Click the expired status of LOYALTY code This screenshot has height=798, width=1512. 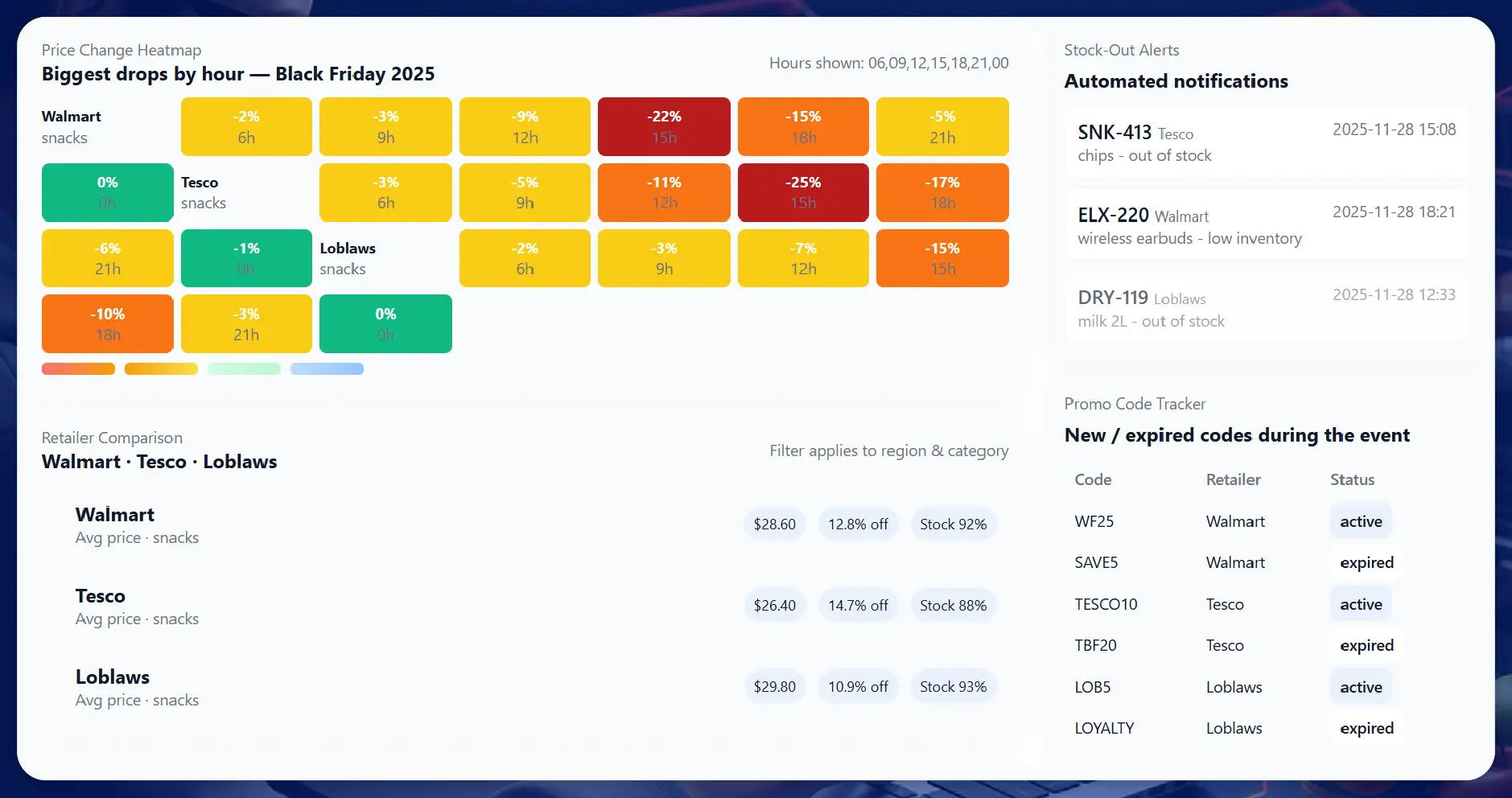tap(1366, 728)
